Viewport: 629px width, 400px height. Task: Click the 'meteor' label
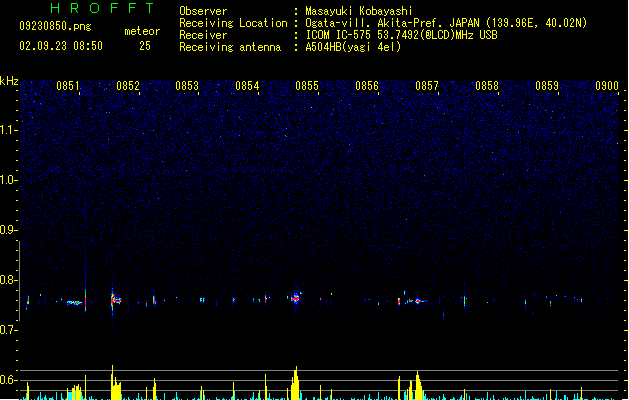point(142,31)
